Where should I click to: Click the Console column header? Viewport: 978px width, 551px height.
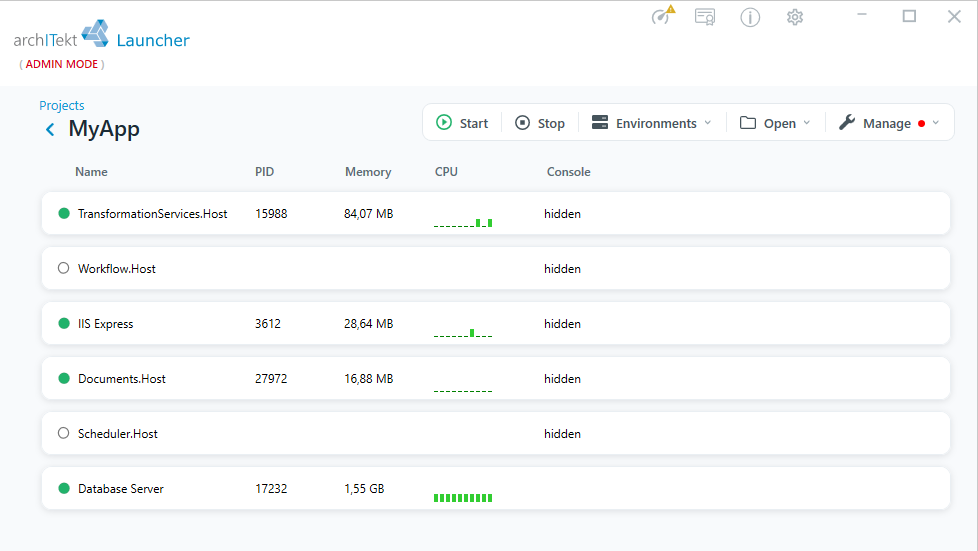[x=568, y=172]
